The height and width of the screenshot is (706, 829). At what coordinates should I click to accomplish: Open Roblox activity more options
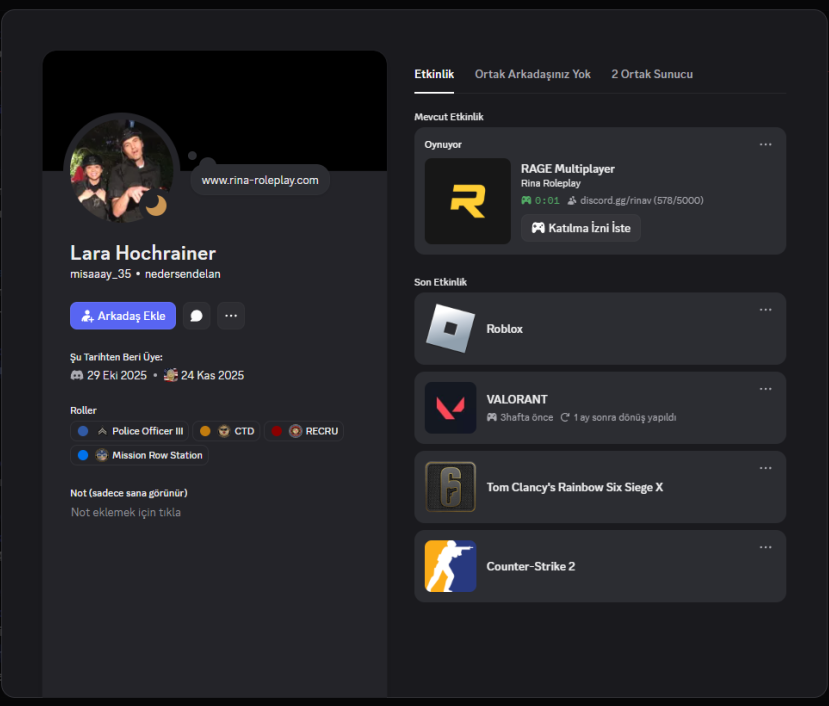(765, 310)
